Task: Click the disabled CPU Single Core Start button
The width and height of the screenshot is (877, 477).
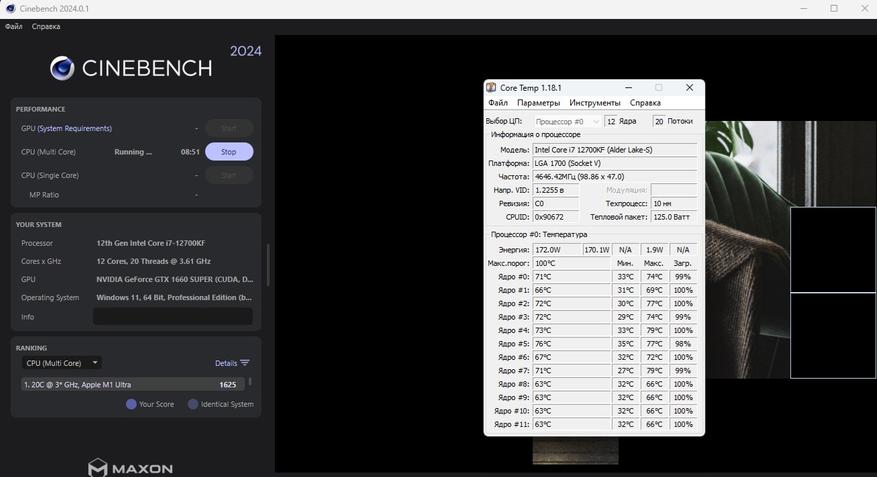Action: [x=229, y=175]
